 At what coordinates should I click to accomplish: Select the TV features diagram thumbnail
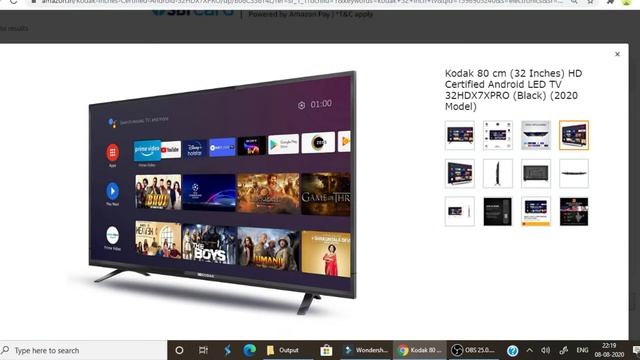498,135
